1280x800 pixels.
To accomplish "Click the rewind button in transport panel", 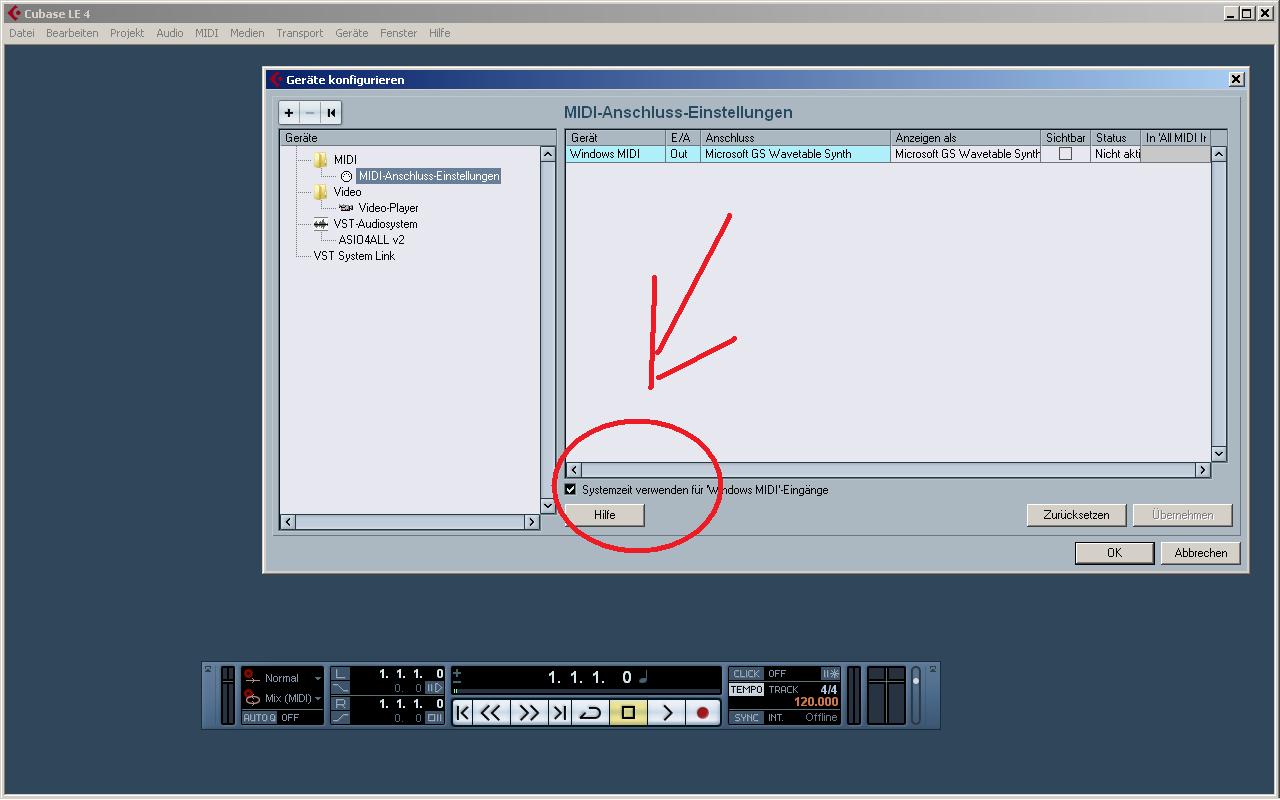I will coord(491,713).
